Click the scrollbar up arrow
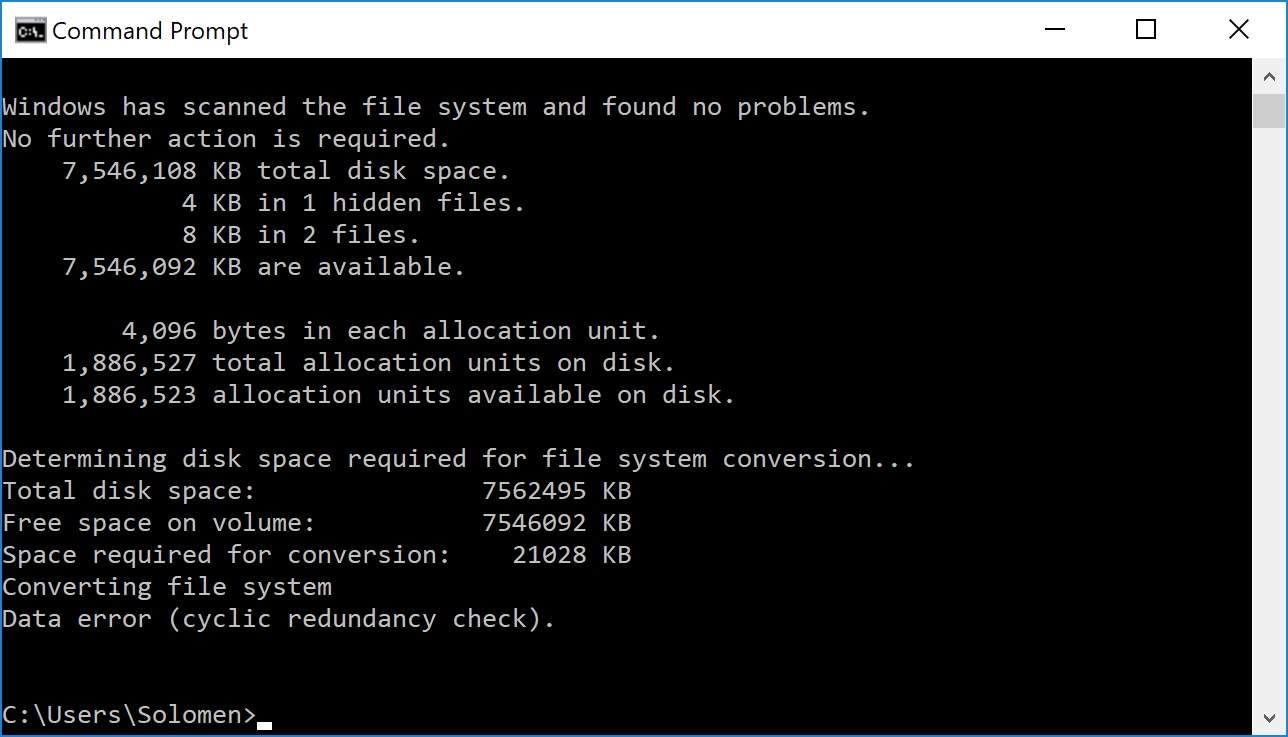Screen dimensions: 1288x737 (x=1269, y=76)
